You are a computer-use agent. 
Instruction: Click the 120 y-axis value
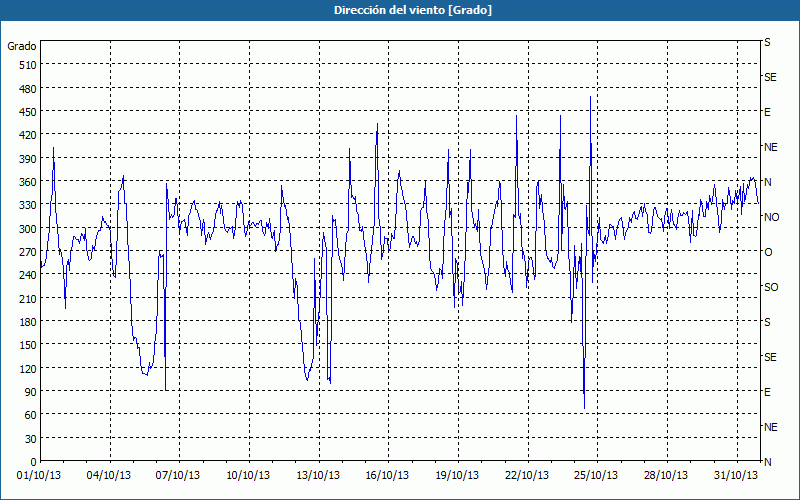click(28, 368)
